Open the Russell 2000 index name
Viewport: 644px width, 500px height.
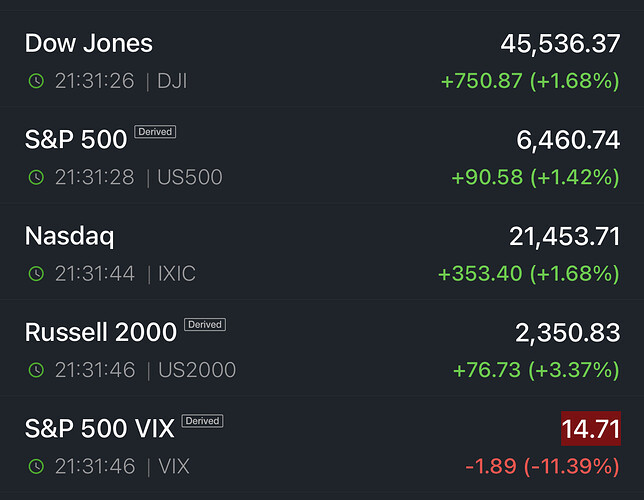point(100,332)
